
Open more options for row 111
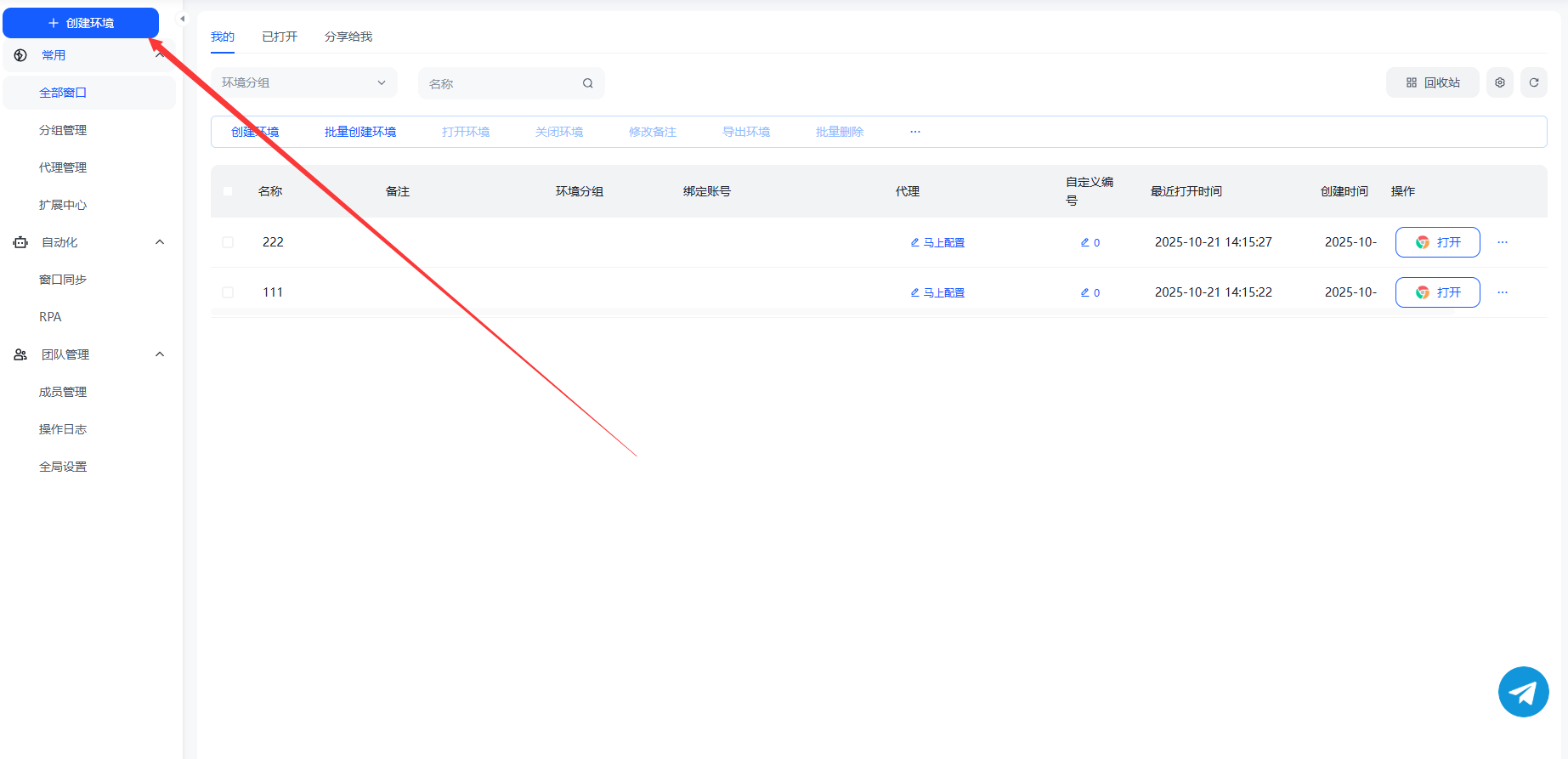pos(1502,292)
